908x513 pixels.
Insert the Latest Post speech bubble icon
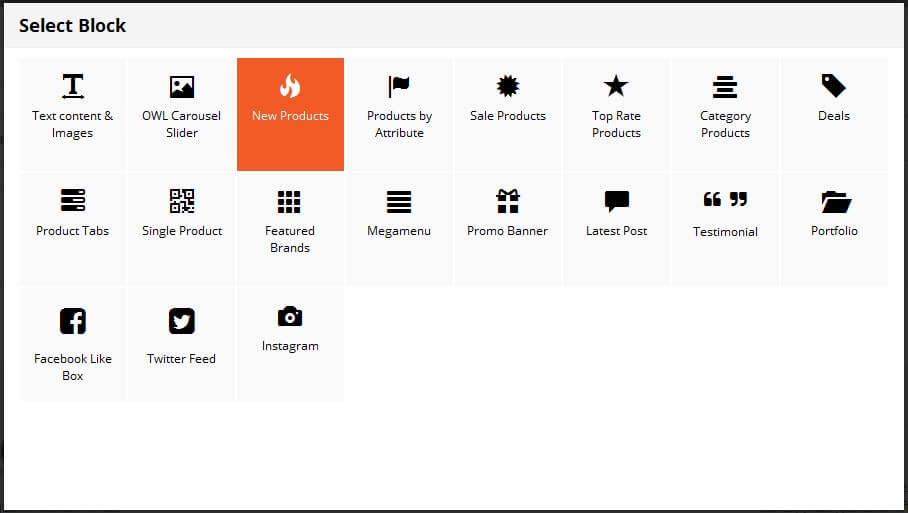[x=617, y=201]
